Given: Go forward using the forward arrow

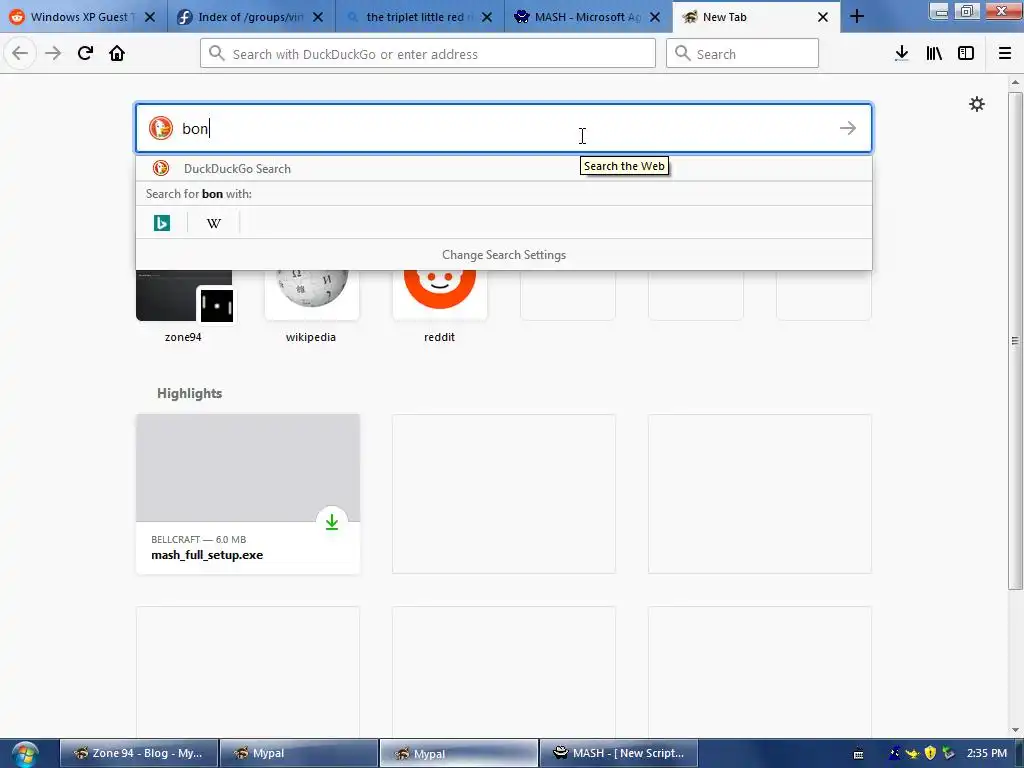Looking at the screenshot, I should [53, 53].
